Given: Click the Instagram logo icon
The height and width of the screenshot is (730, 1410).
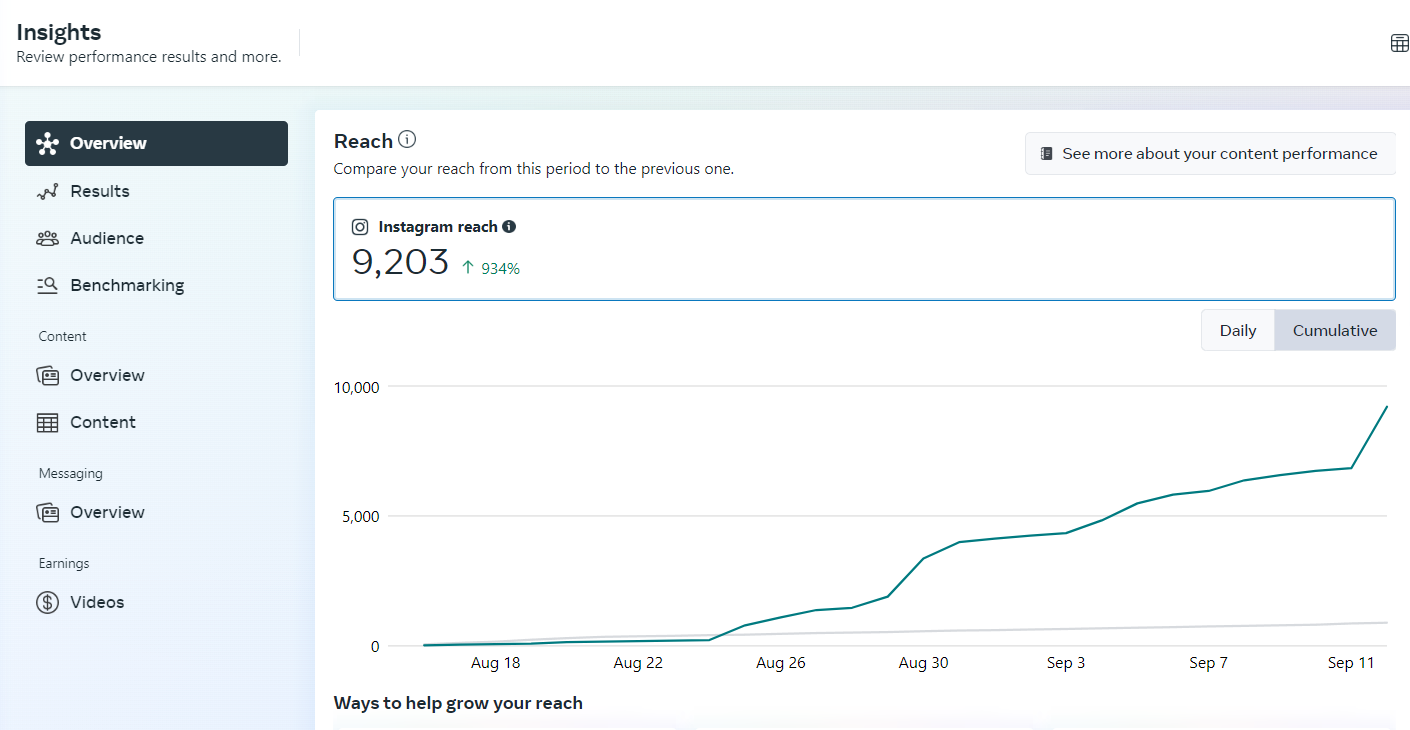Looking at the screenshot, I should pos(361,227).
